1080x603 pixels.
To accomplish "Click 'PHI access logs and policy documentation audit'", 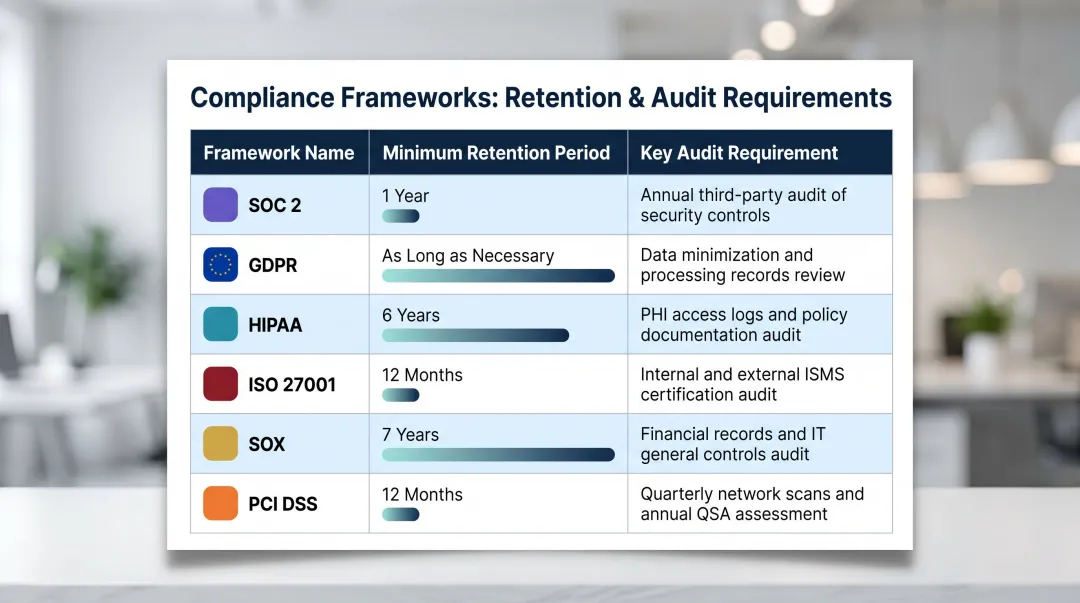I will pyautogui.click(x=744, y=325).
